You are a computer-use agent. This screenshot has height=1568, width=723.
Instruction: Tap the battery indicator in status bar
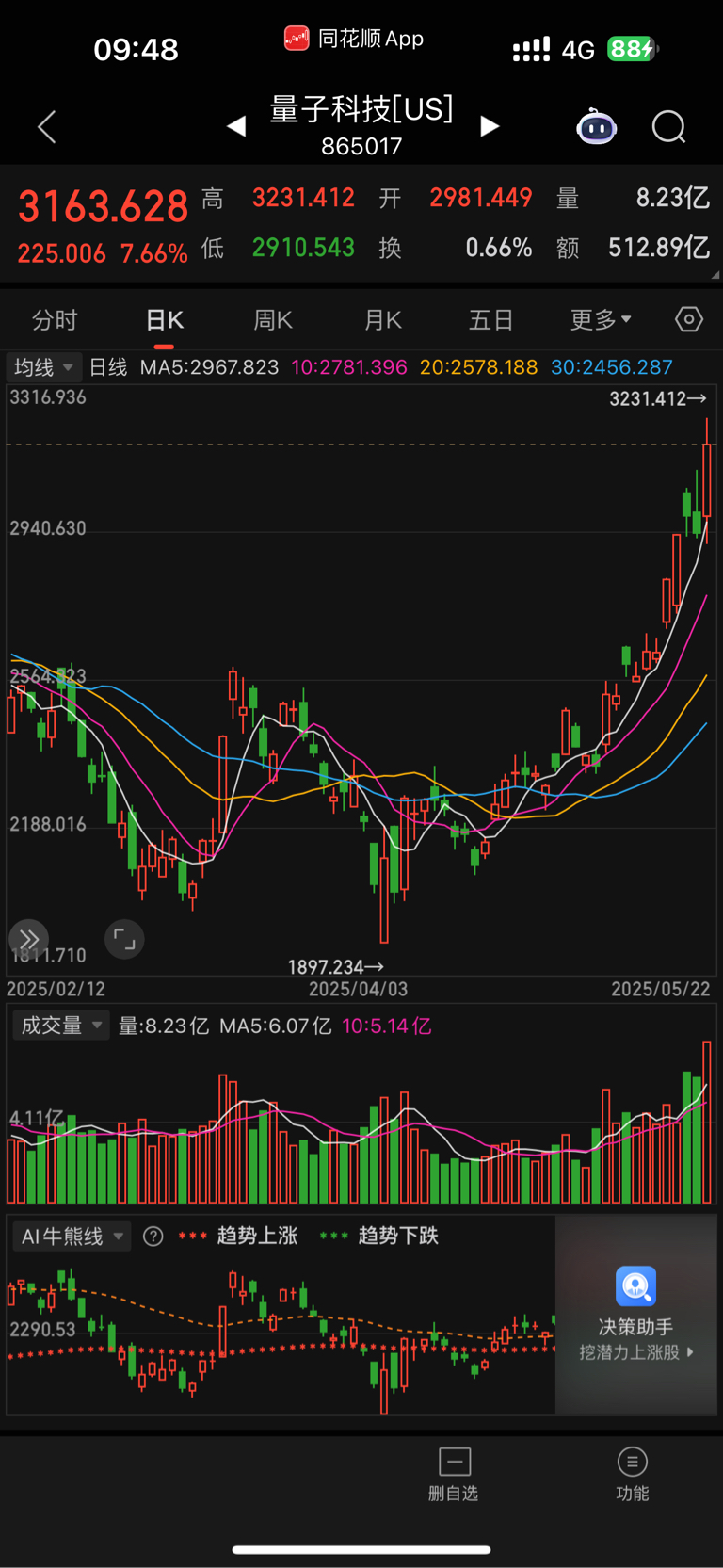coord(633,49)
